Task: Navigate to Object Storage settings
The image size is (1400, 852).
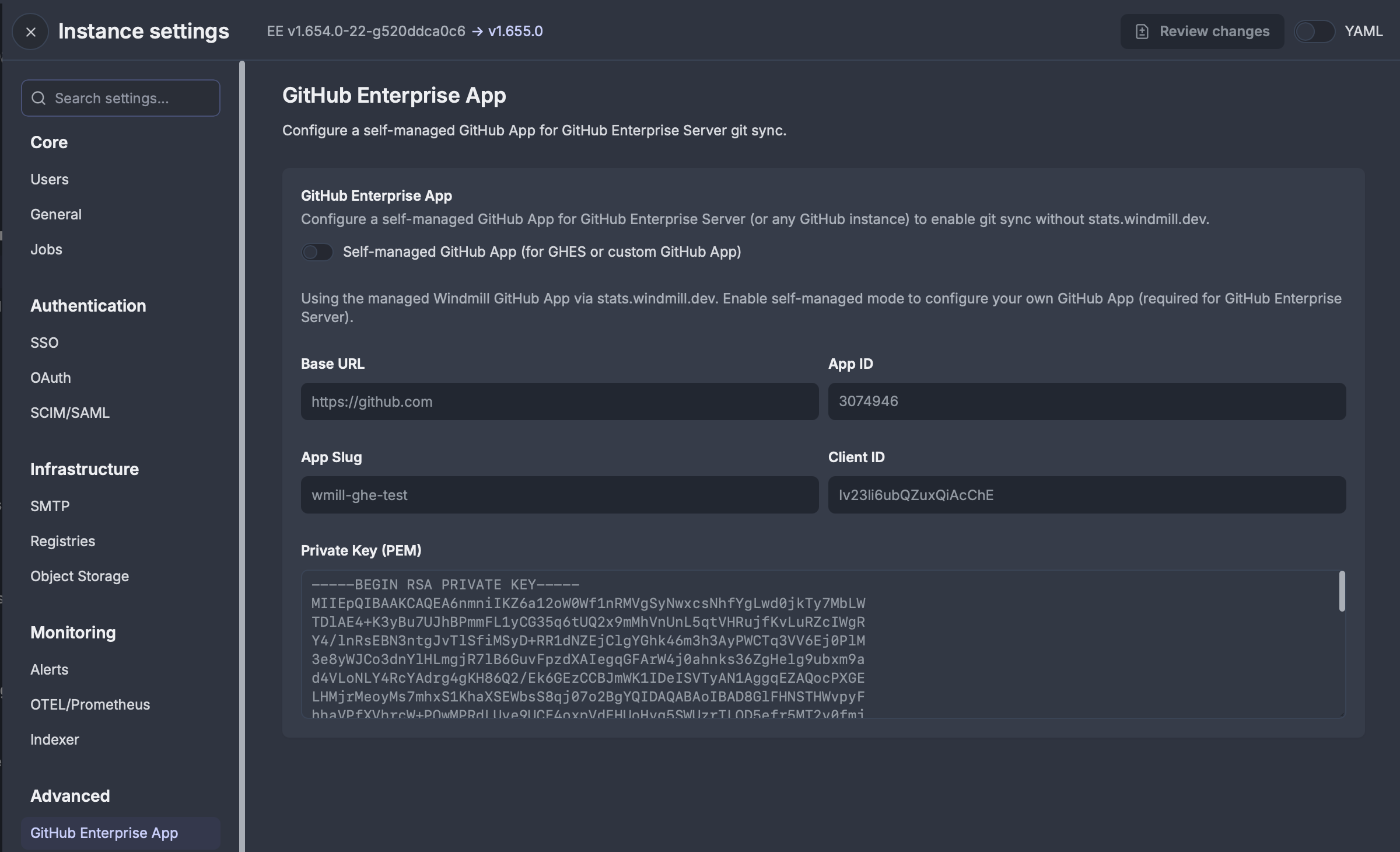Action: click(80, 576)
